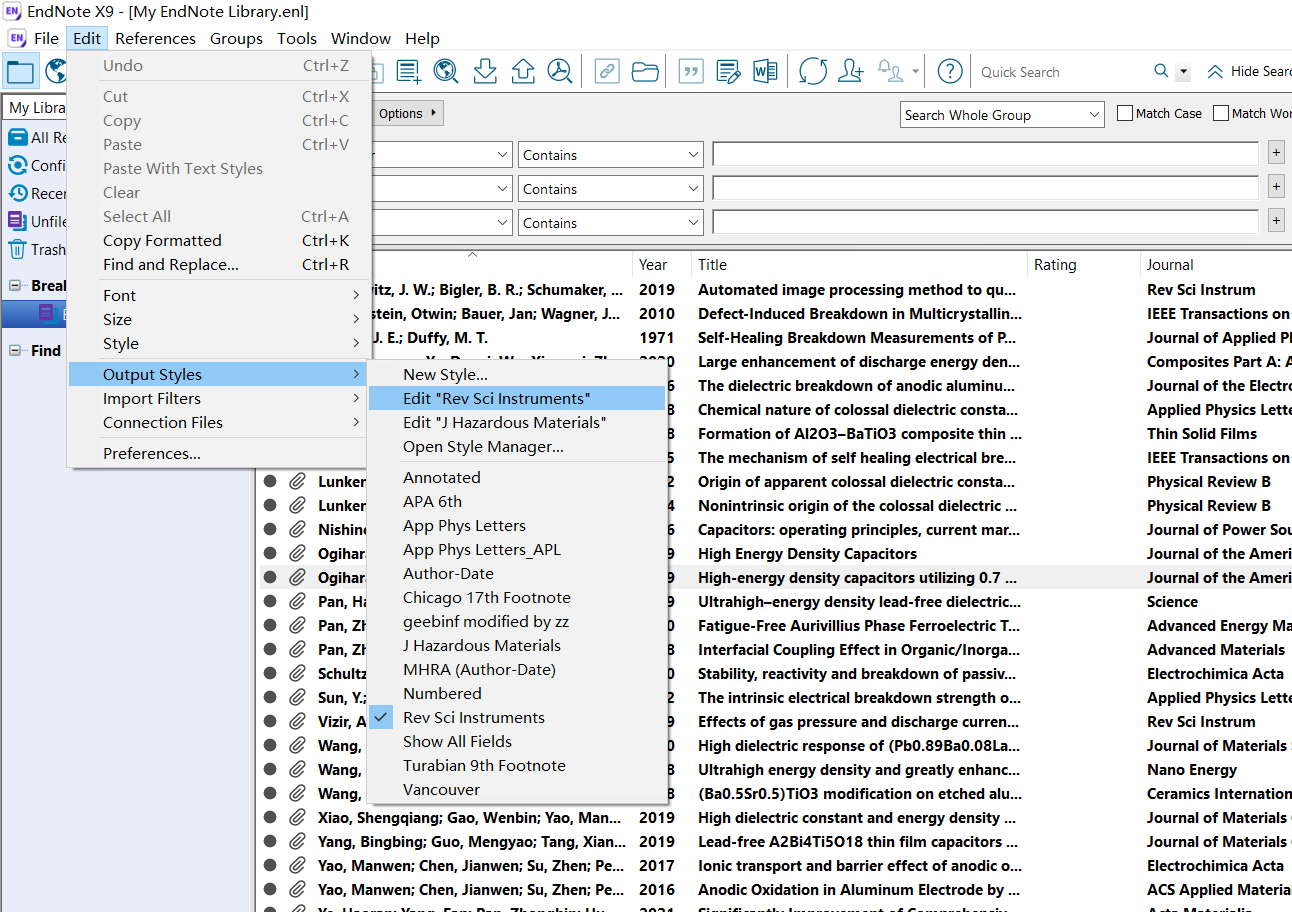Add search row with first plus button

point(1276,154)
